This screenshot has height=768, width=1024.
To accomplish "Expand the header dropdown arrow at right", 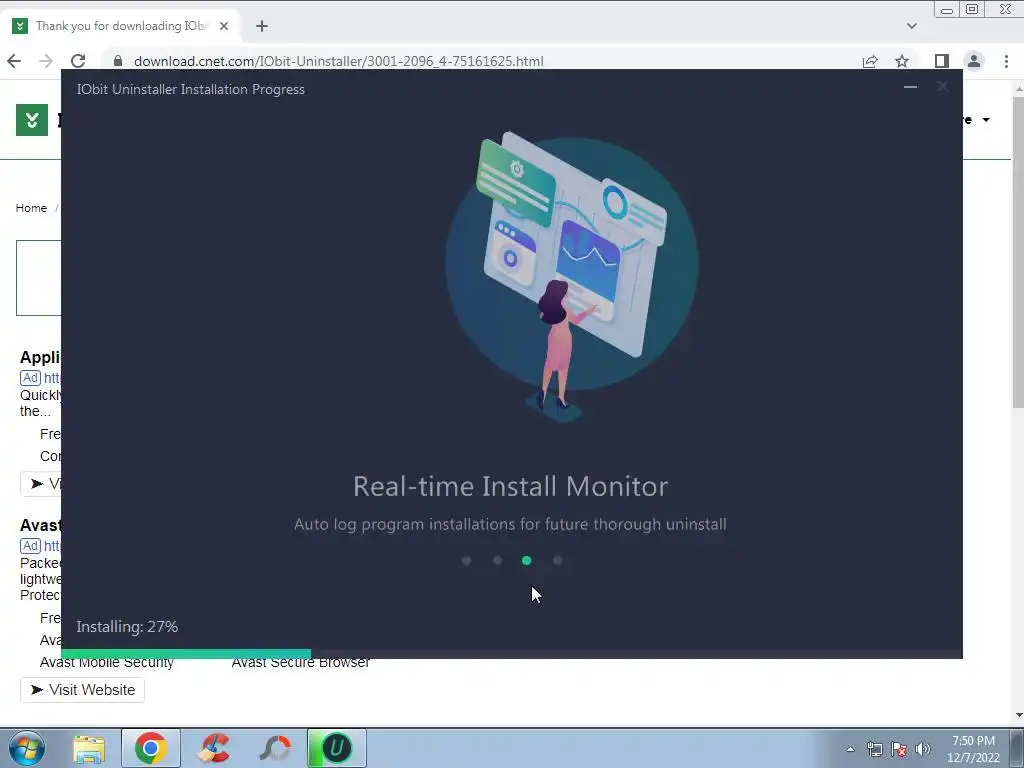I will [986, 120].
